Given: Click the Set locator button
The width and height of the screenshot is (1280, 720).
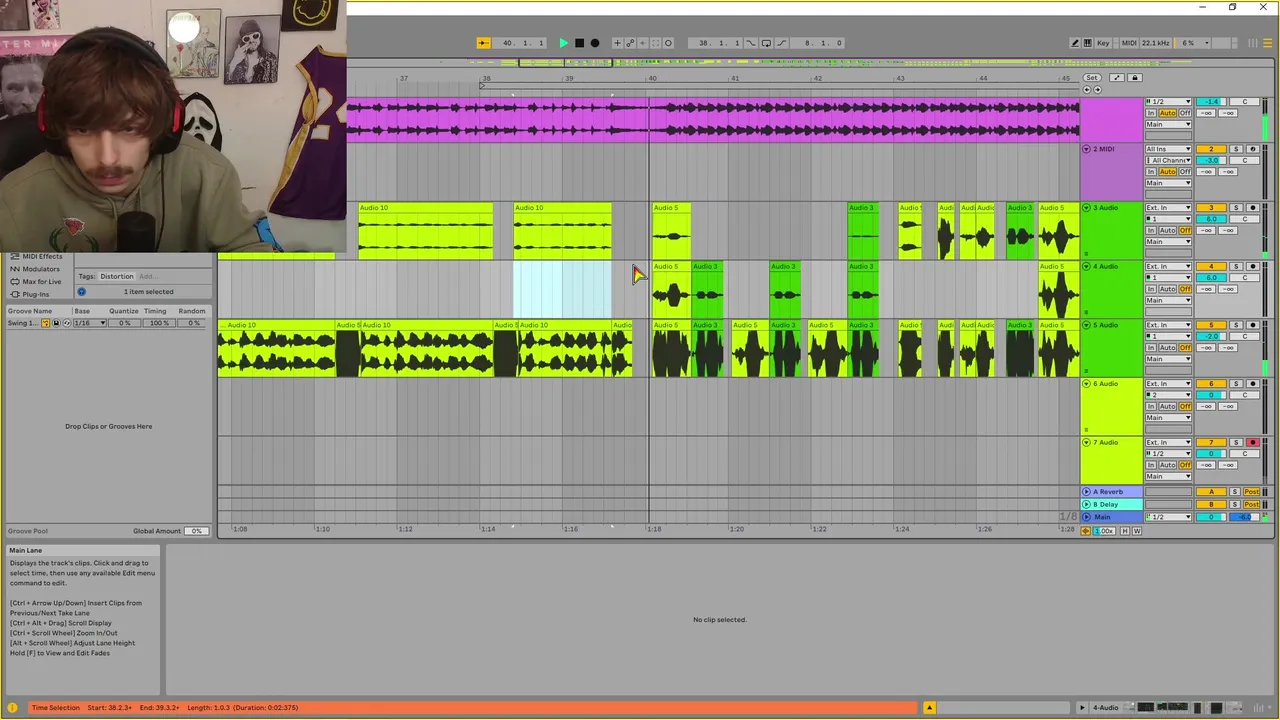Looking at the screenshot, I should click(1091, 78).
